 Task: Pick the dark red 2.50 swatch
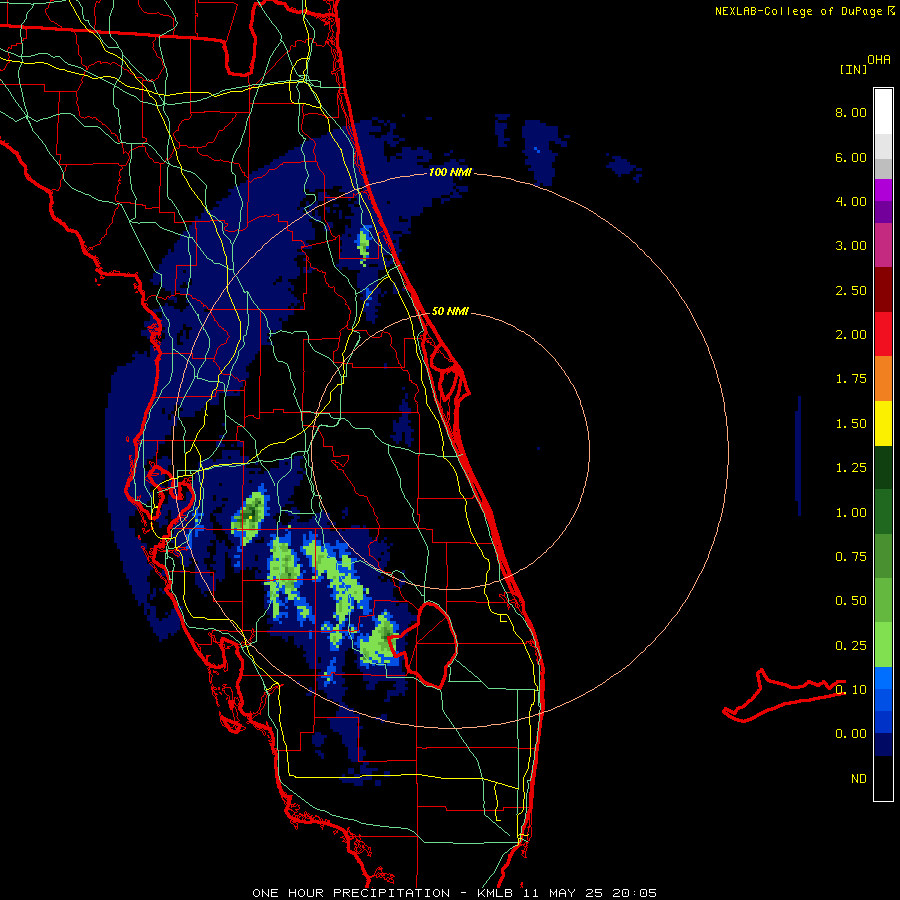coord(883,290)
